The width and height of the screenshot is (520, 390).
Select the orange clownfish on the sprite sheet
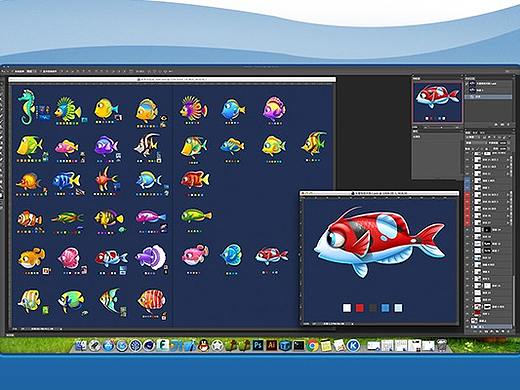(x=30, y=219)
